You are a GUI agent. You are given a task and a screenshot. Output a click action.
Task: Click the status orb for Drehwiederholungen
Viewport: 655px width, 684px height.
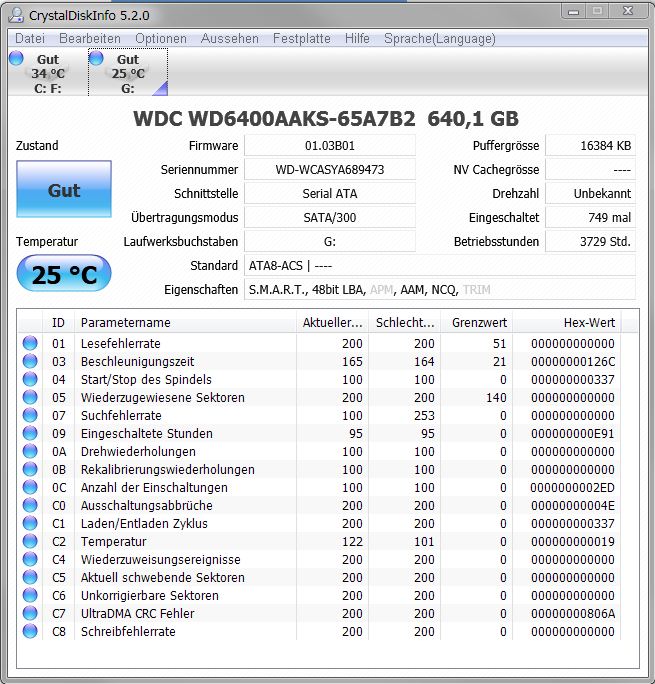(30, 451)
